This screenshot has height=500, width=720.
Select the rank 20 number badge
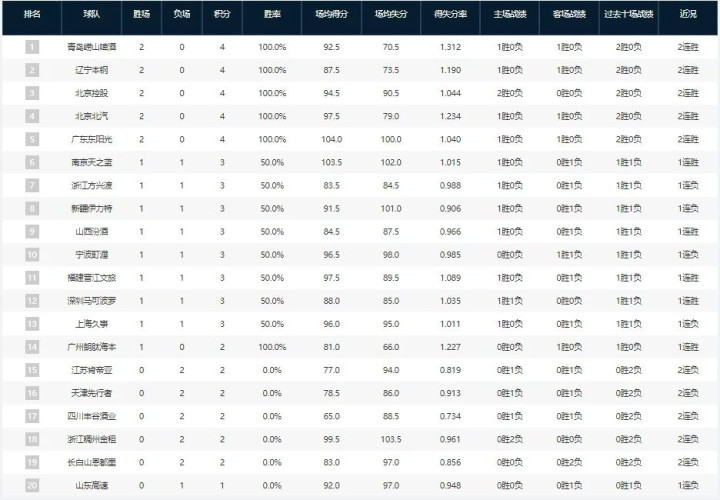coord(32,484)
